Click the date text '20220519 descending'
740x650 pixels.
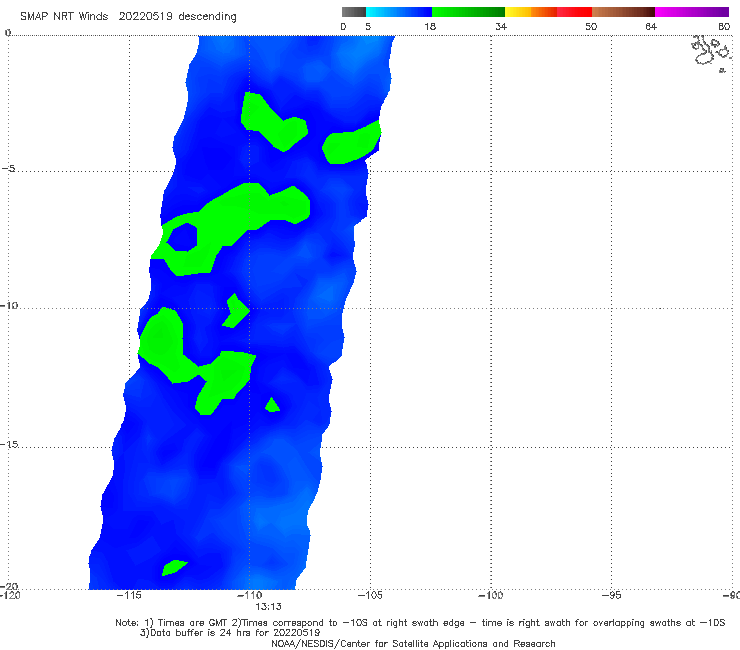[x=177, y=16]
